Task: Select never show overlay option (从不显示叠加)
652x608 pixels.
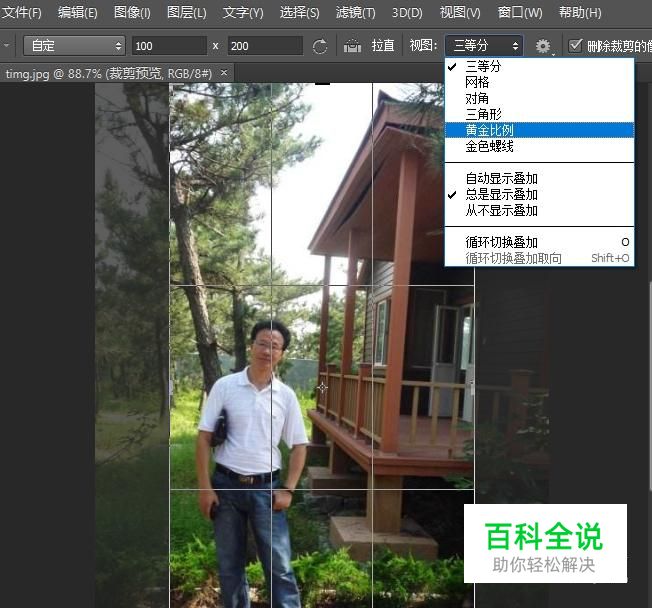Action: (501, 211)
